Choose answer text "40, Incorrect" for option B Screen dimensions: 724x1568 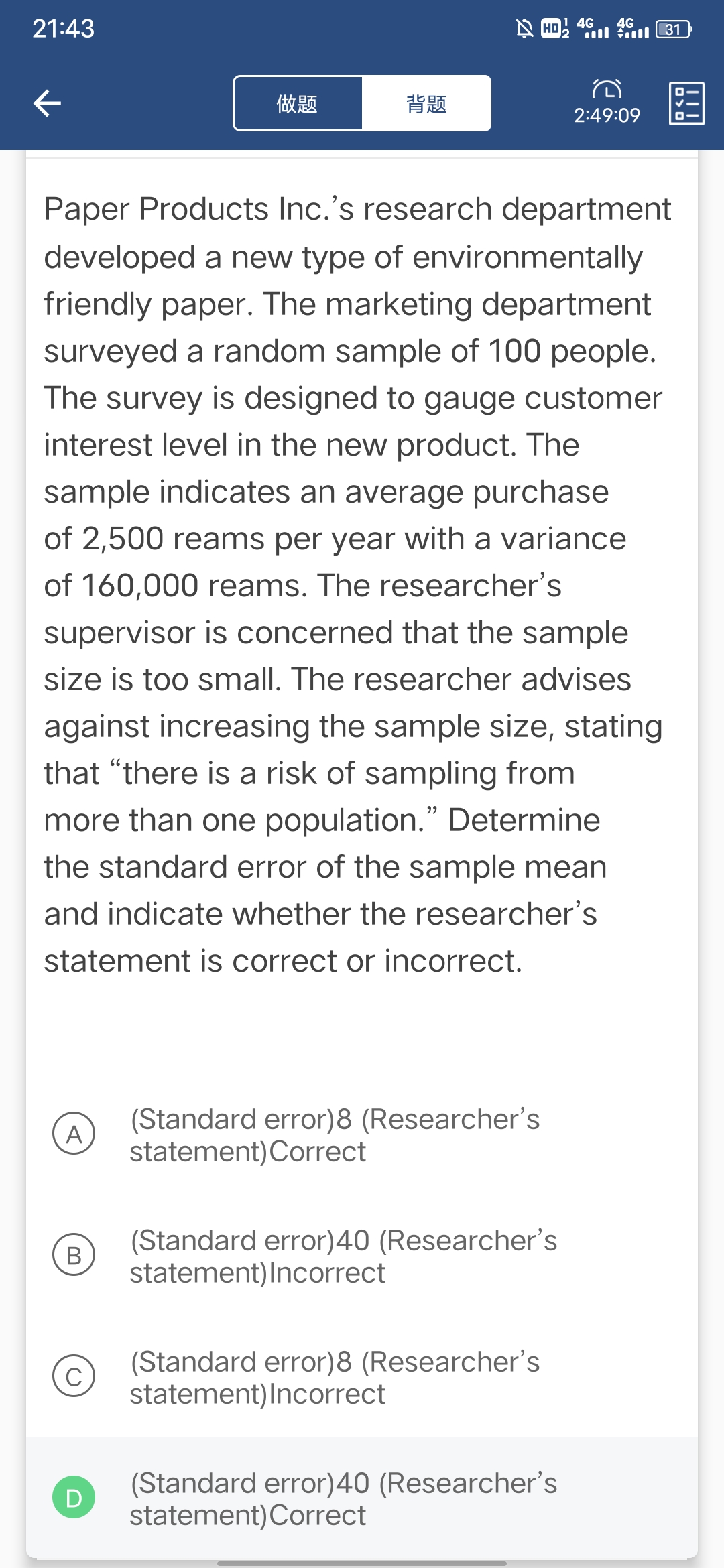tap(343, 1256)
